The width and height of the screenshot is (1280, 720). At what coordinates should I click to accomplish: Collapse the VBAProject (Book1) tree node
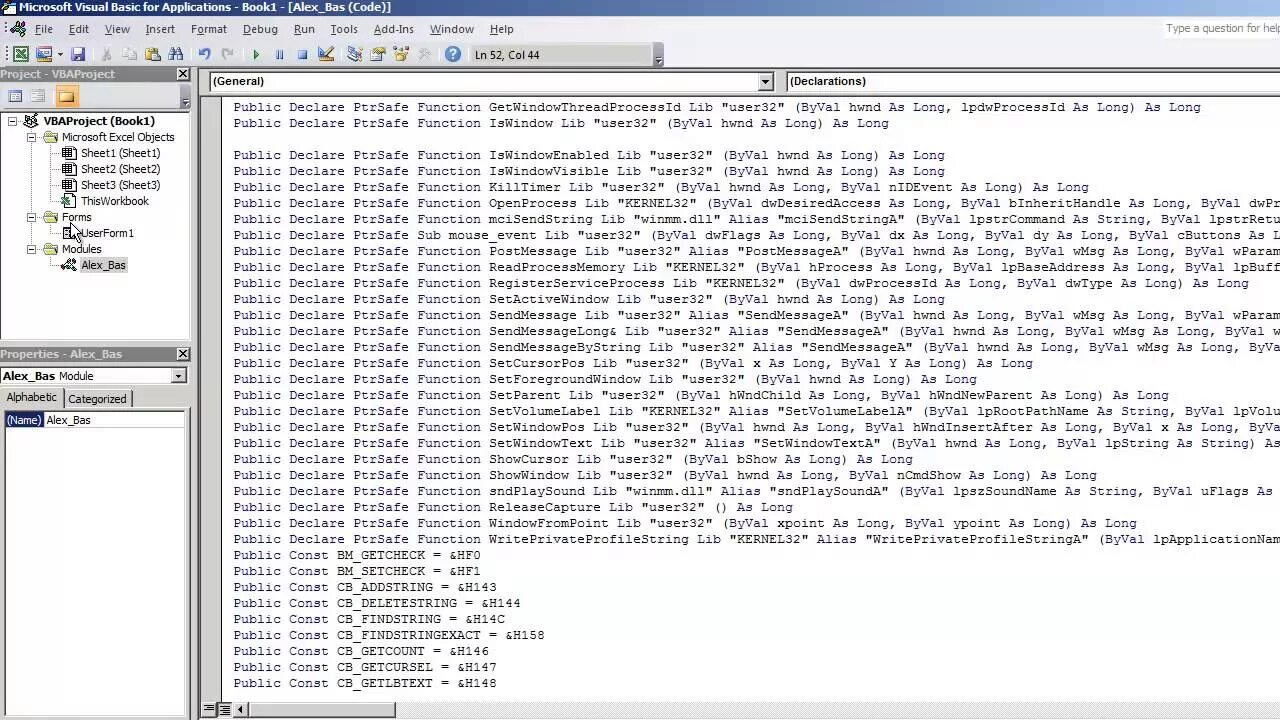click(x=12, y=121)
